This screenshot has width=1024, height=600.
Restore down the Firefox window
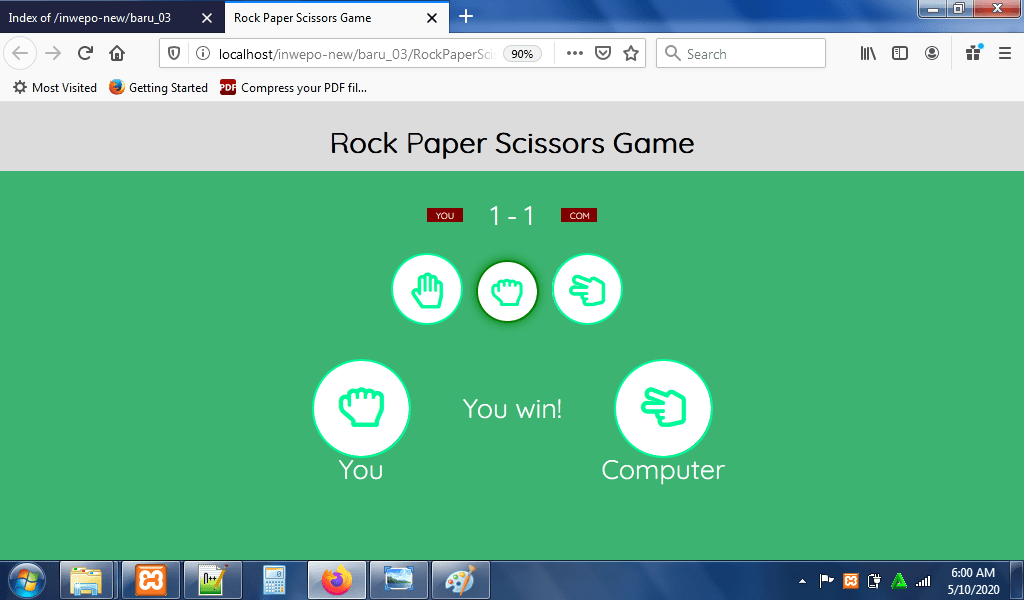tap(959, 8)
